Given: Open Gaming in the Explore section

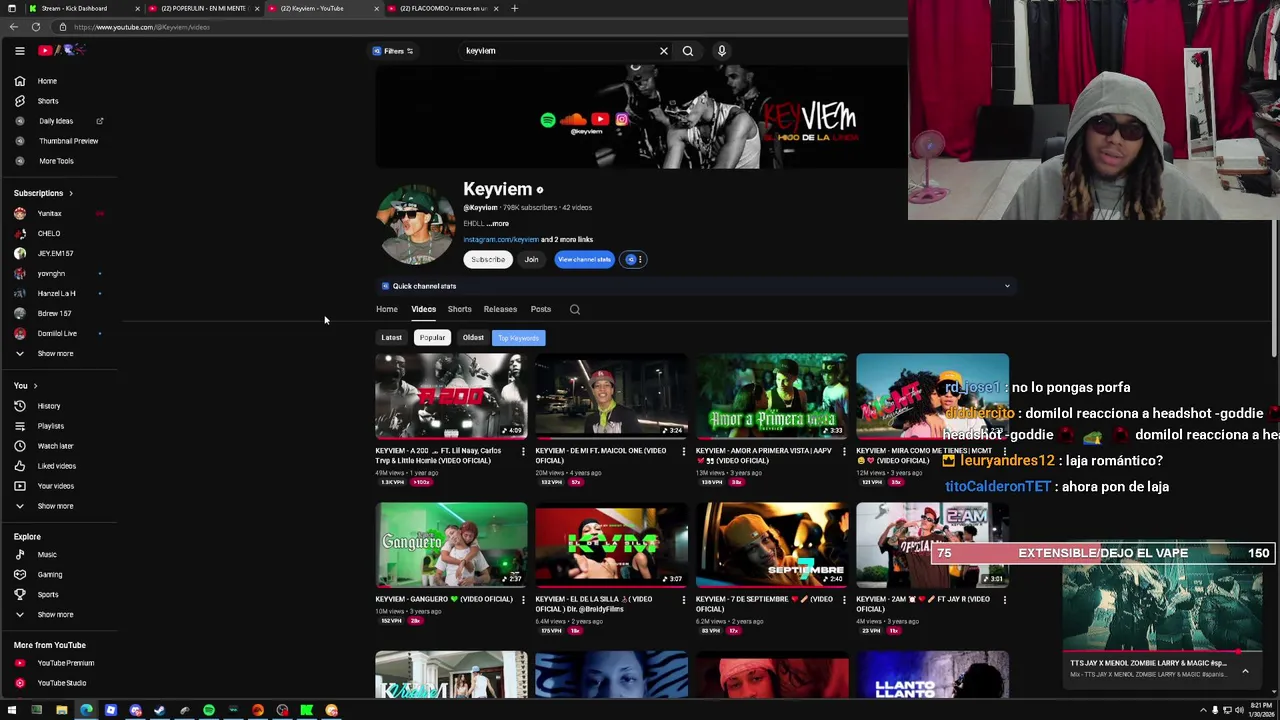Looking at the screenshot, I should tap(50, 575).
